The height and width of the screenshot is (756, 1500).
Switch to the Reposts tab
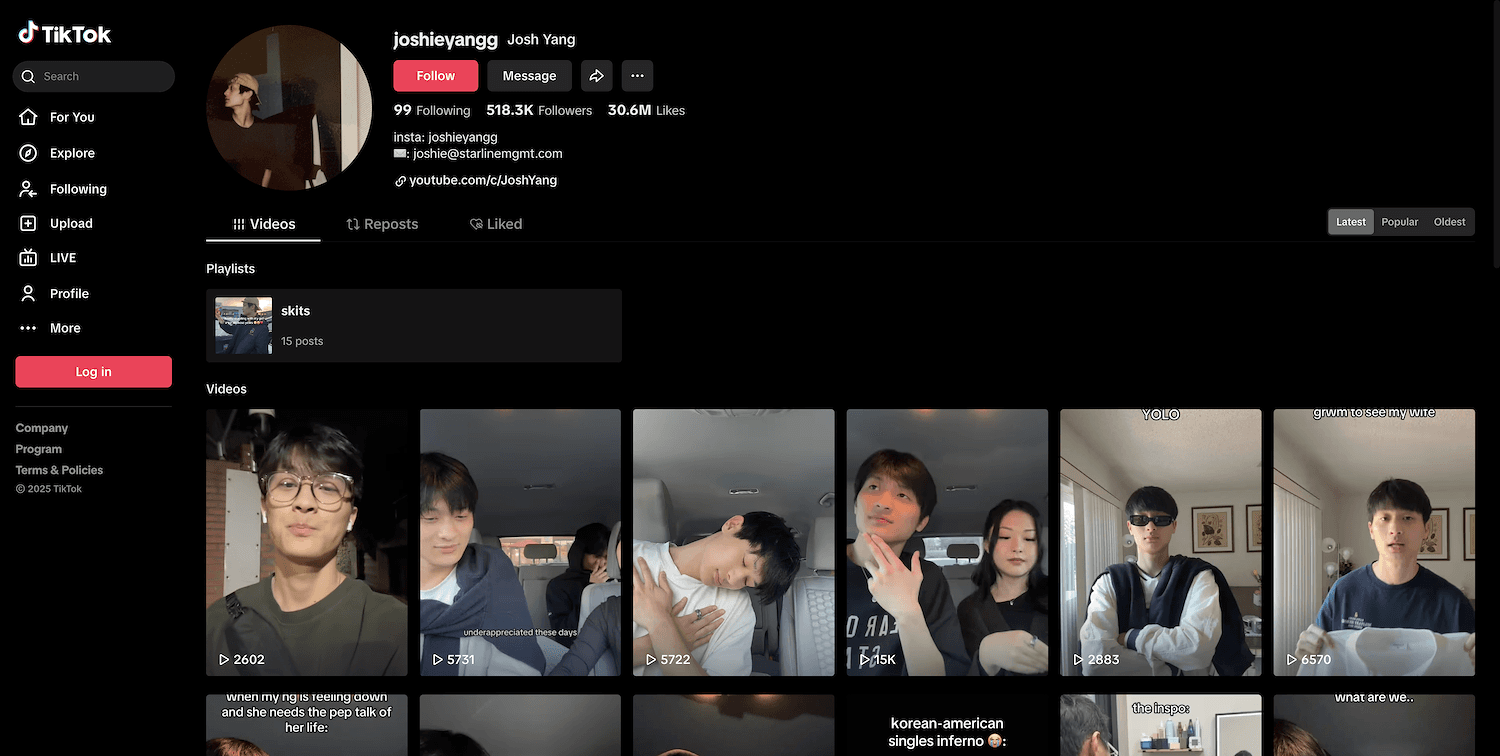tap(382, 224)
